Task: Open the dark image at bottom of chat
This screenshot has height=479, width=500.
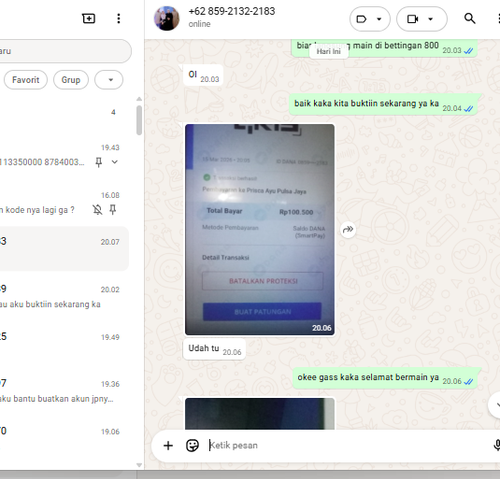Action: tap(260, 414)
